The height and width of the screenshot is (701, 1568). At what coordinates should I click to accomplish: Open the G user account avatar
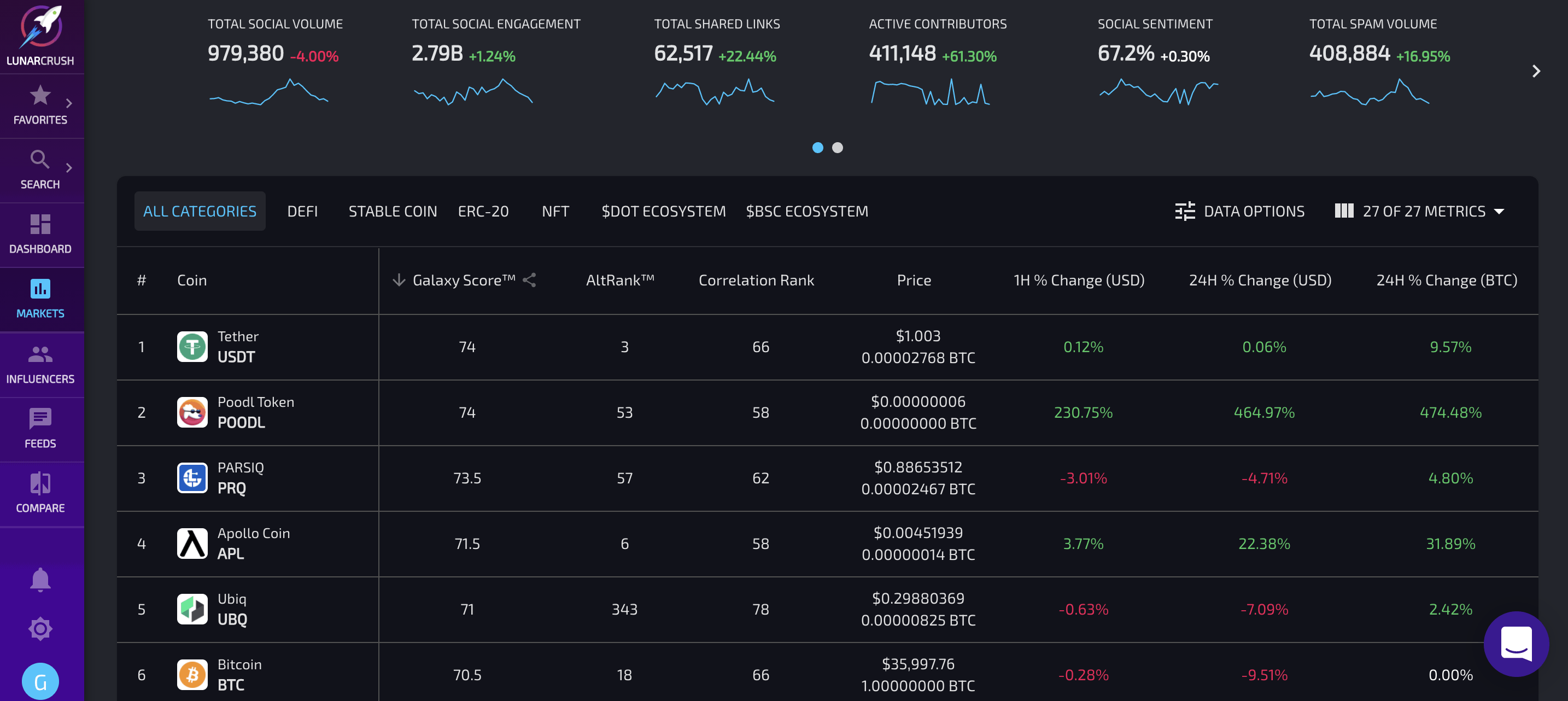40,681
